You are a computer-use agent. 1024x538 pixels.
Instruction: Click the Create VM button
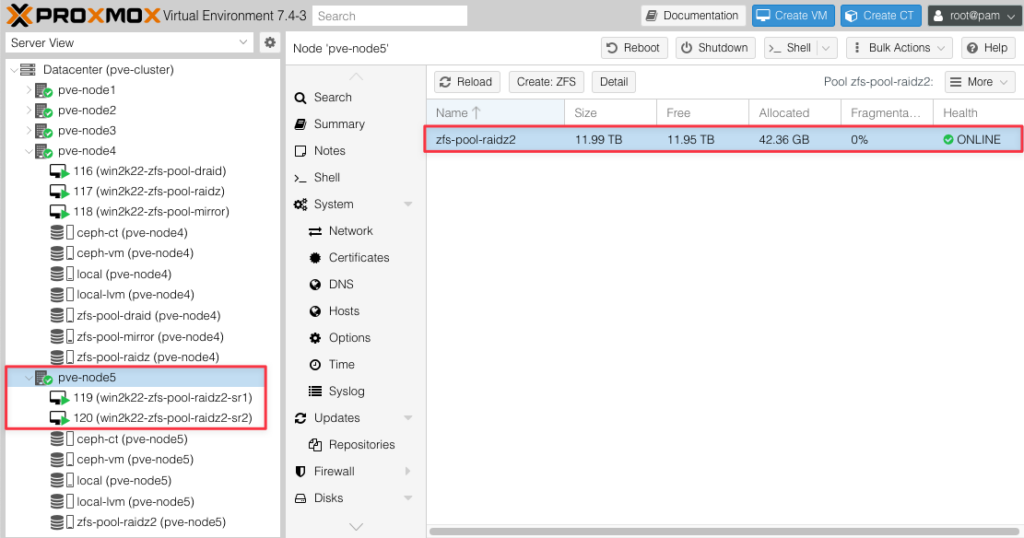(x=793, y=16)
